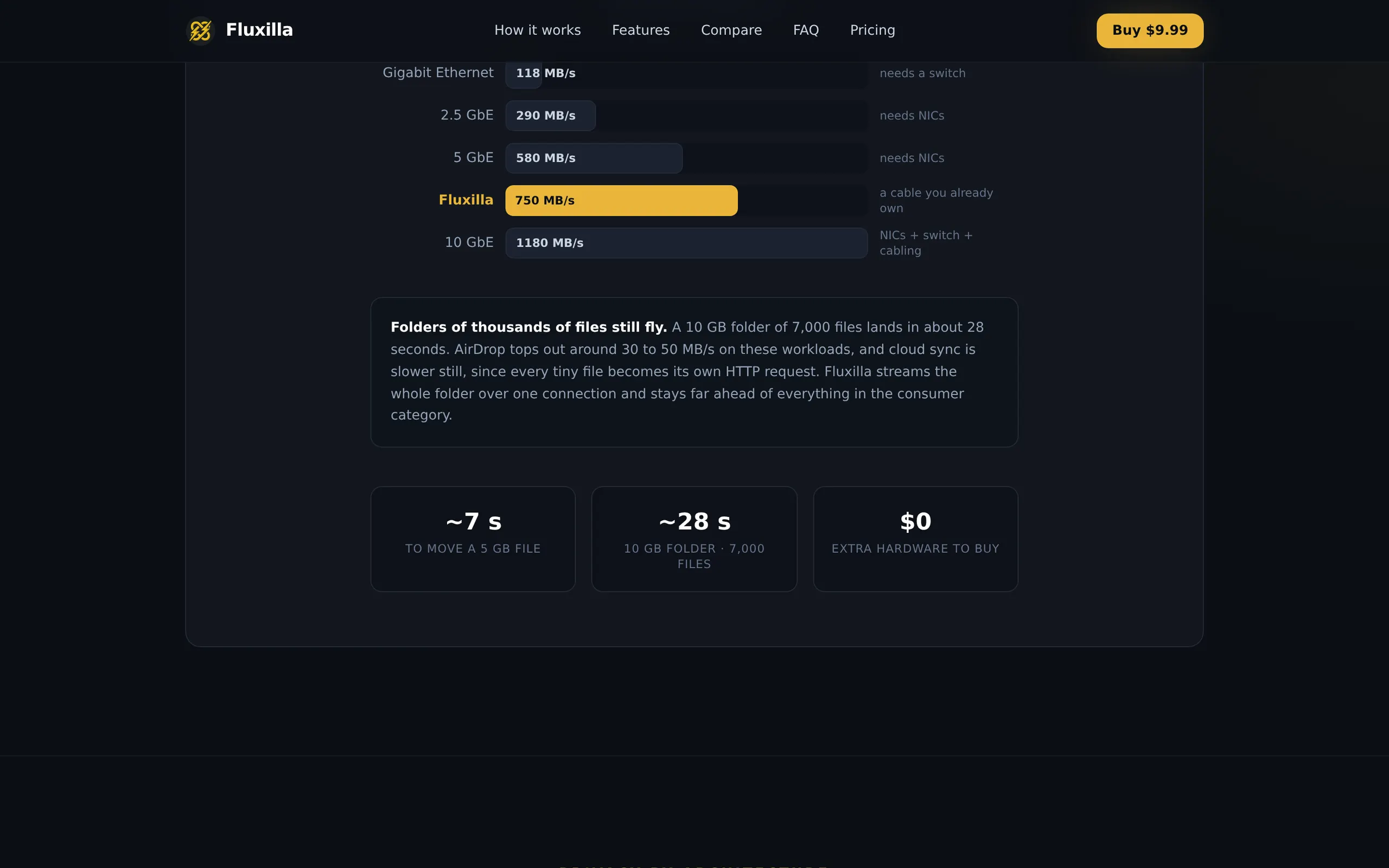
Task: Click 'Folders of thousands of files still fly.' heading
Action: tap(528, 327)
